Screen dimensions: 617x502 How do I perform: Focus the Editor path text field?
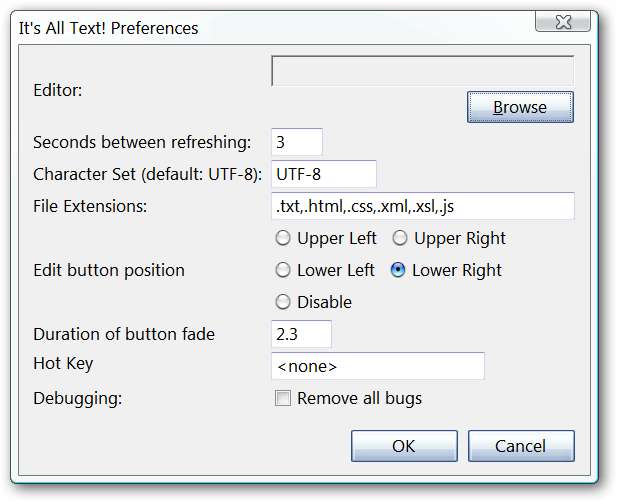click(422, 72)
